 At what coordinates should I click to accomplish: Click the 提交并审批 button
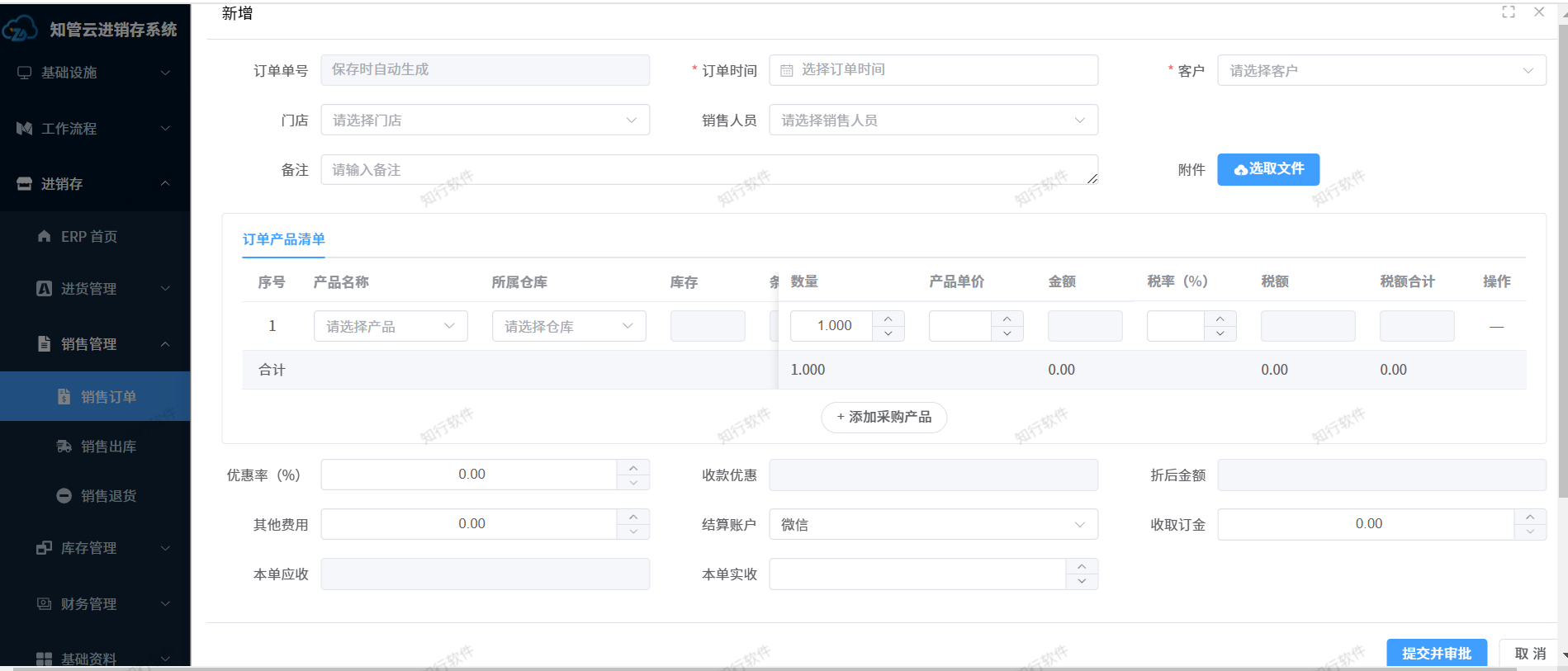(1436, 653)
